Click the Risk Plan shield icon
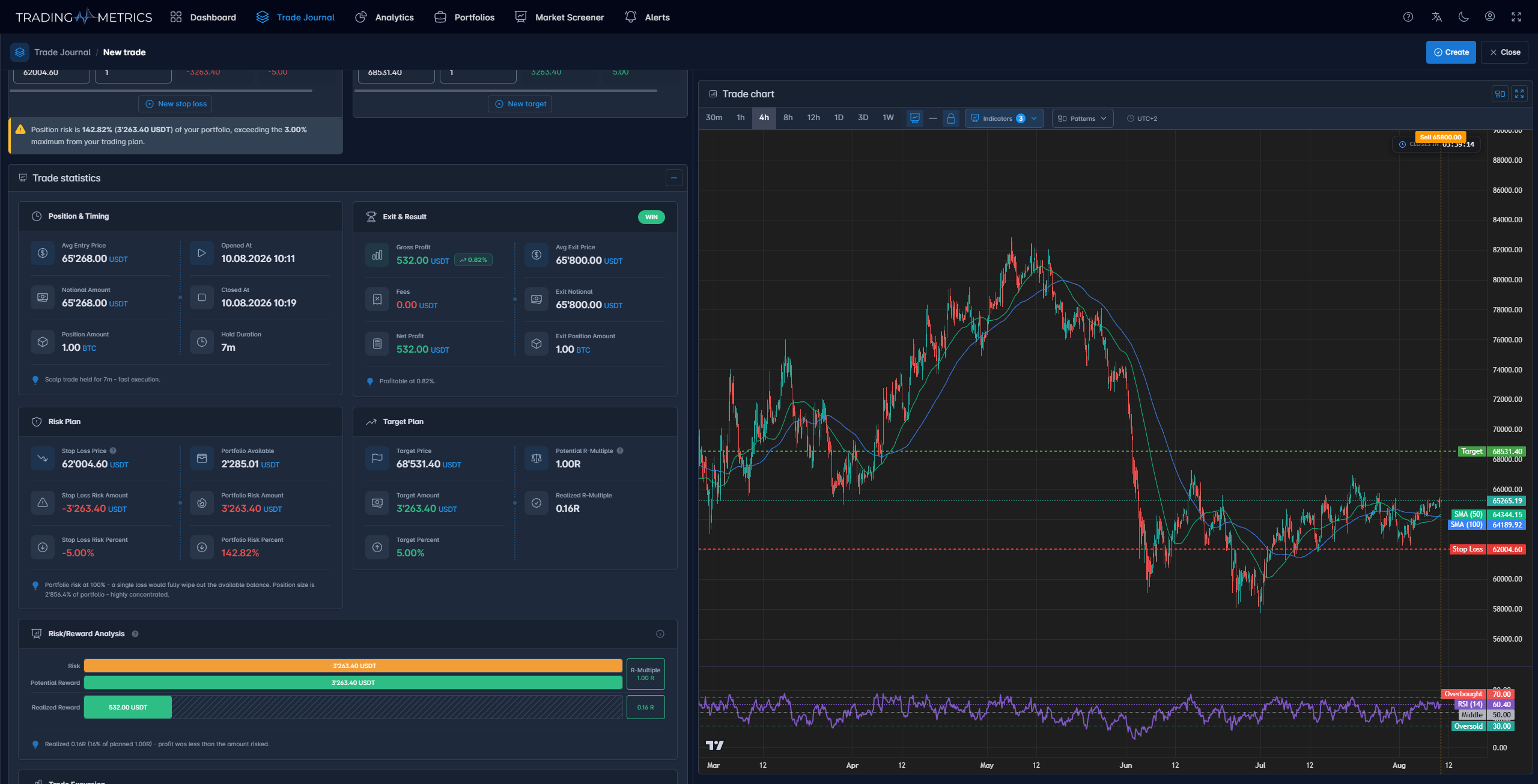The width and height of the screenshot is (1538, 784). [37, 422]
